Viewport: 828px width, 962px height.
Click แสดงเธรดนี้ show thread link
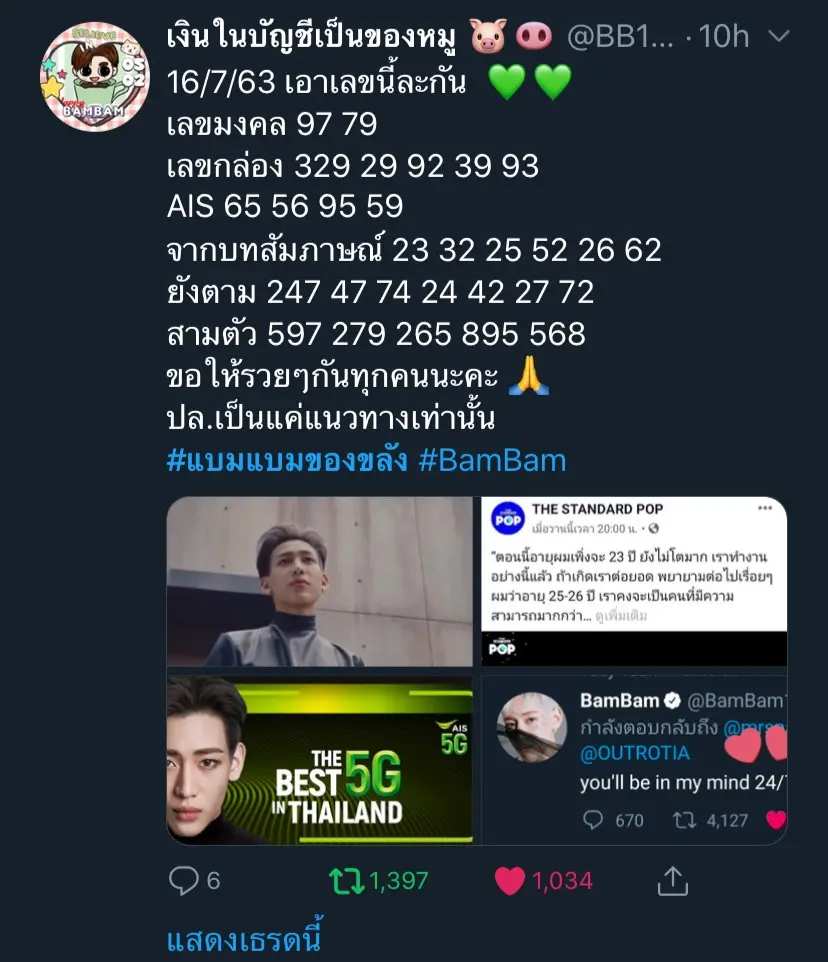(244, 939)
